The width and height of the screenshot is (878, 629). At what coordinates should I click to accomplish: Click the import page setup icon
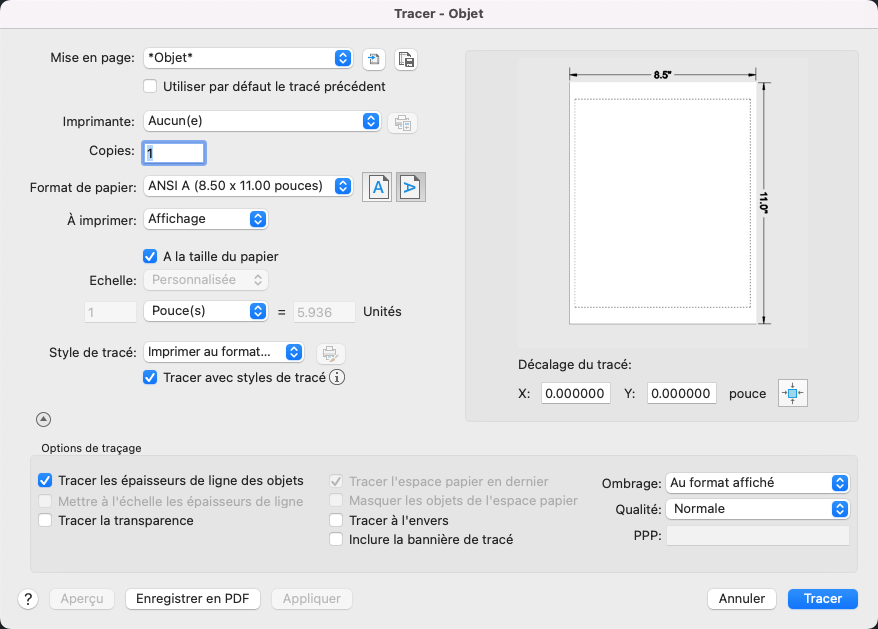click(x=374, y=59)
